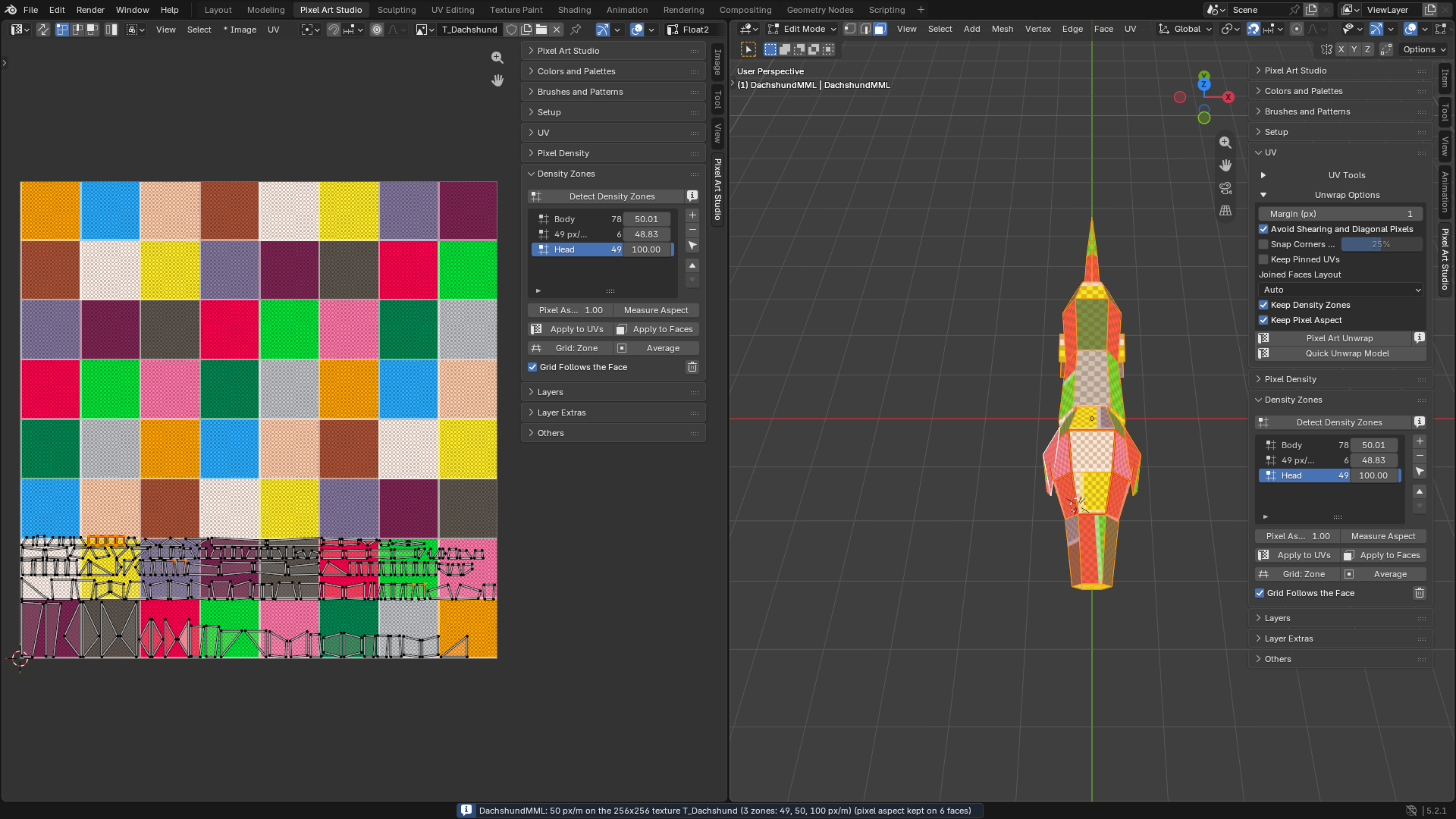Image resolution: width=1456 pixels, height=819 pixels.
Task: Add a density zone with the plus icon in UV editor panel
Action: (x=692, y=215)
